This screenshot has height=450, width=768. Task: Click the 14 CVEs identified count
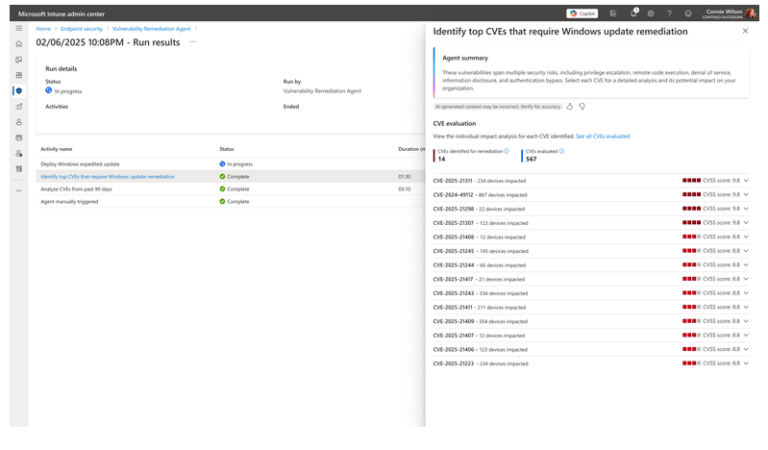point(441,159)
